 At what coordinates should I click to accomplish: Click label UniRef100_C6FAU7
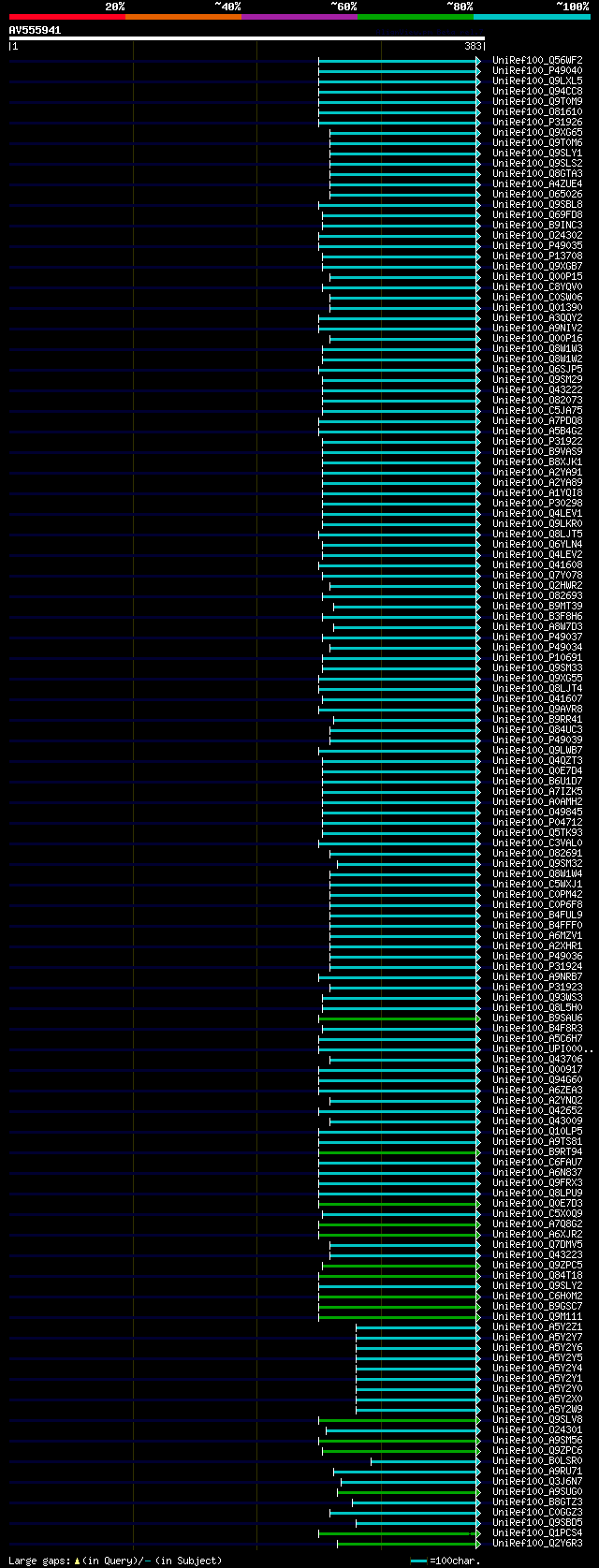[537, 1162]
